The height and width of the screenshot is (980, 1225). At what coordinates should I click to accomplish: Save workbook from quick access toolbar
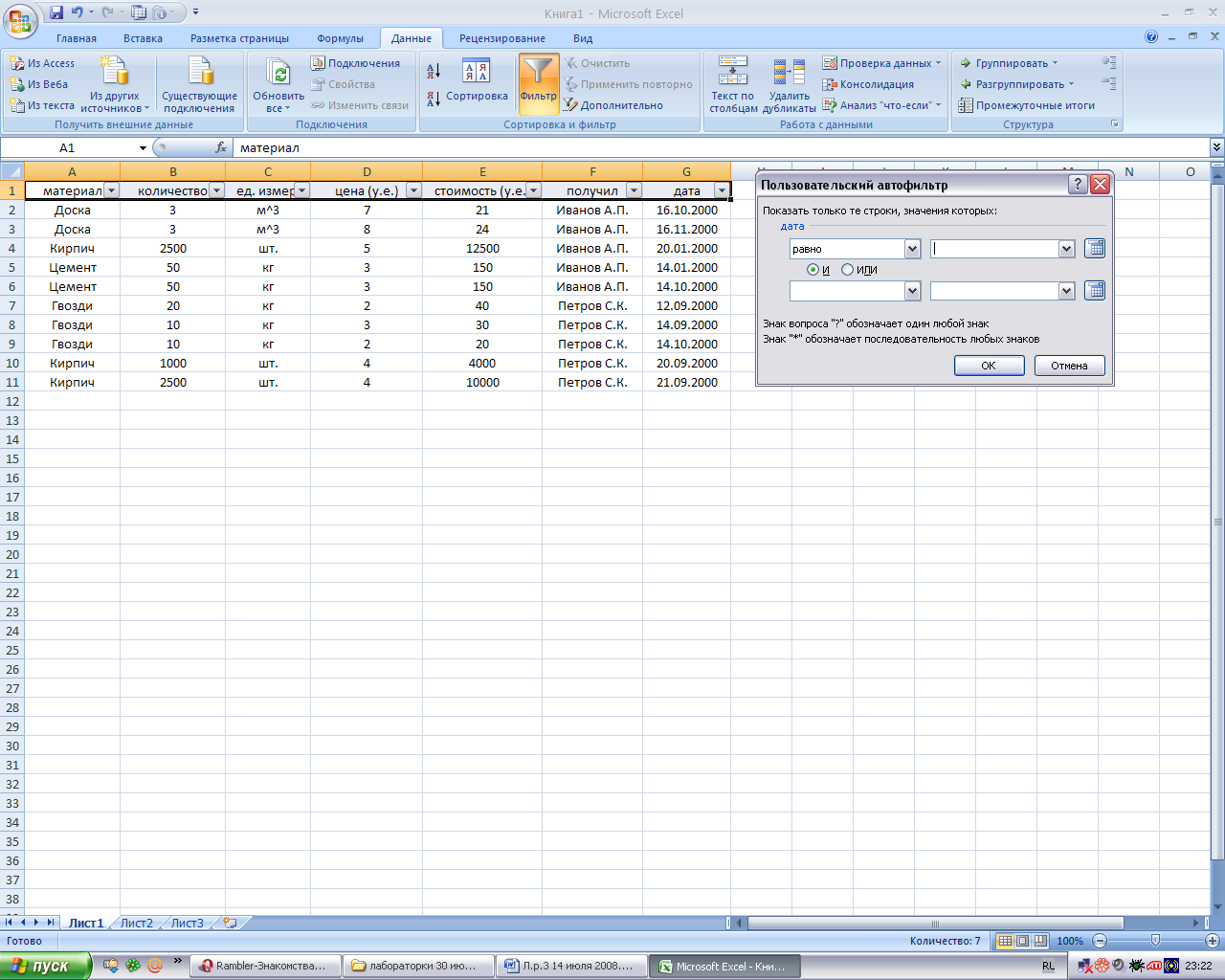[56, 12]
